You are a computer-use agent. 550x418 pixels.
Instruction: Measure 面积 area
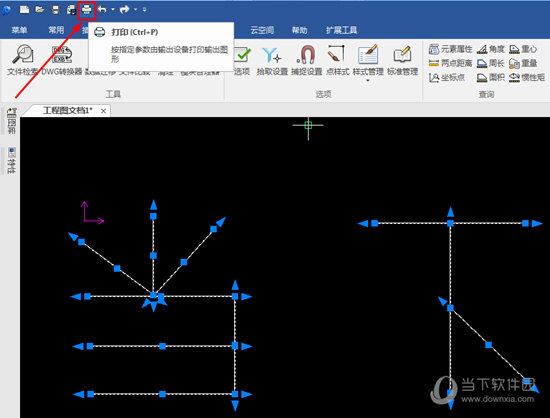[x=490, y=77]
